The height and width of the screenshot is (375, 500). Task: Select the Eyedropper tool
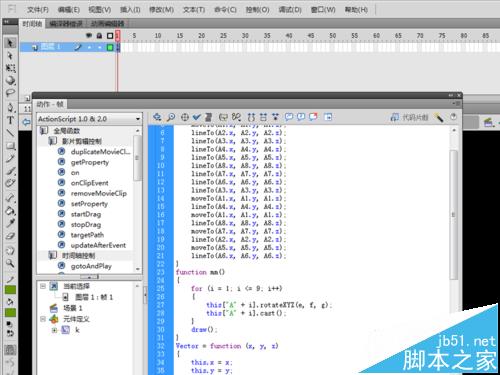coord(10,223)
